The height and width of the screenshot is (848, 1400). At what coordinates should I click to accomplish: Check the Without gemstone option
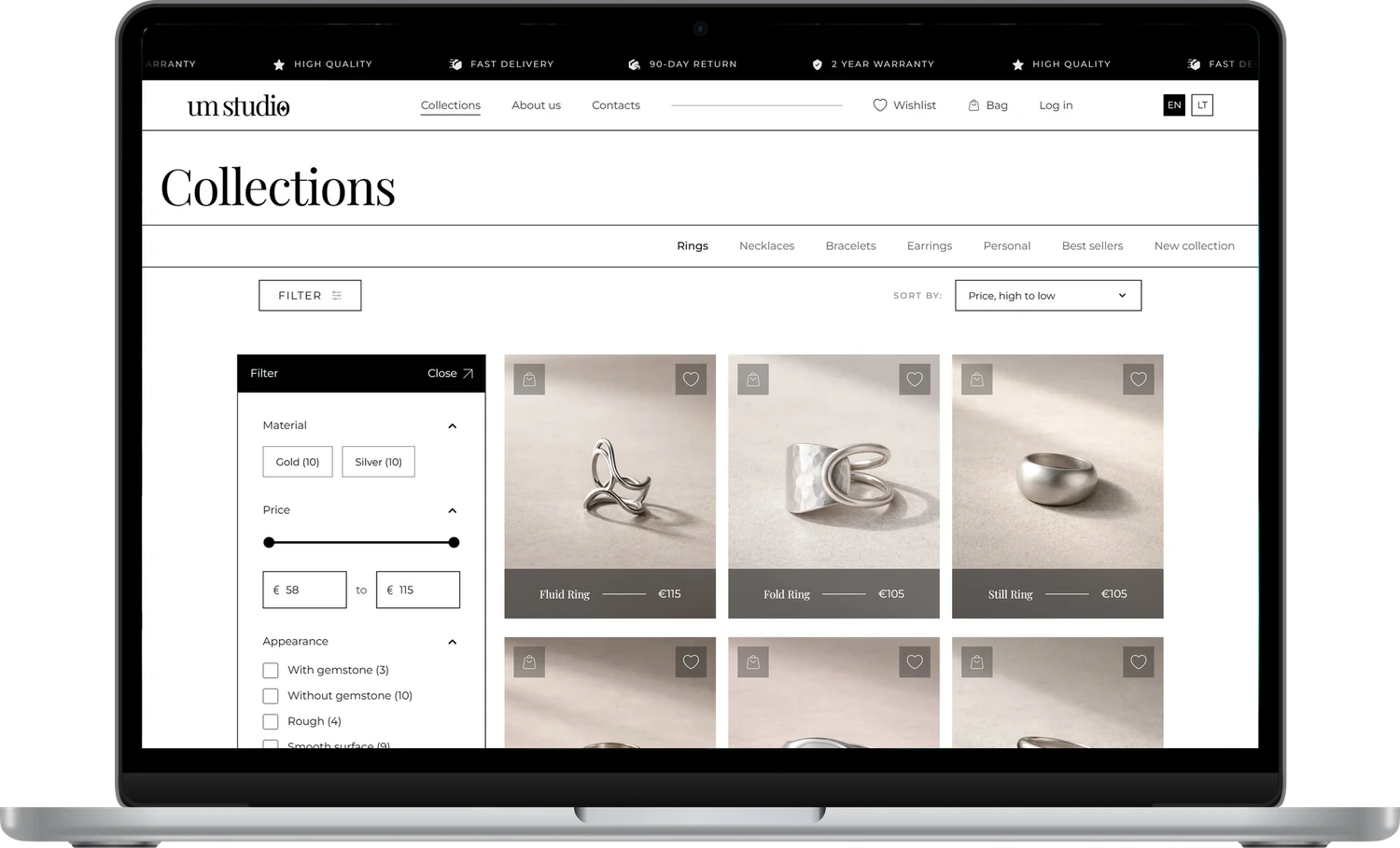pyautogui.click(x=271, y=696)
